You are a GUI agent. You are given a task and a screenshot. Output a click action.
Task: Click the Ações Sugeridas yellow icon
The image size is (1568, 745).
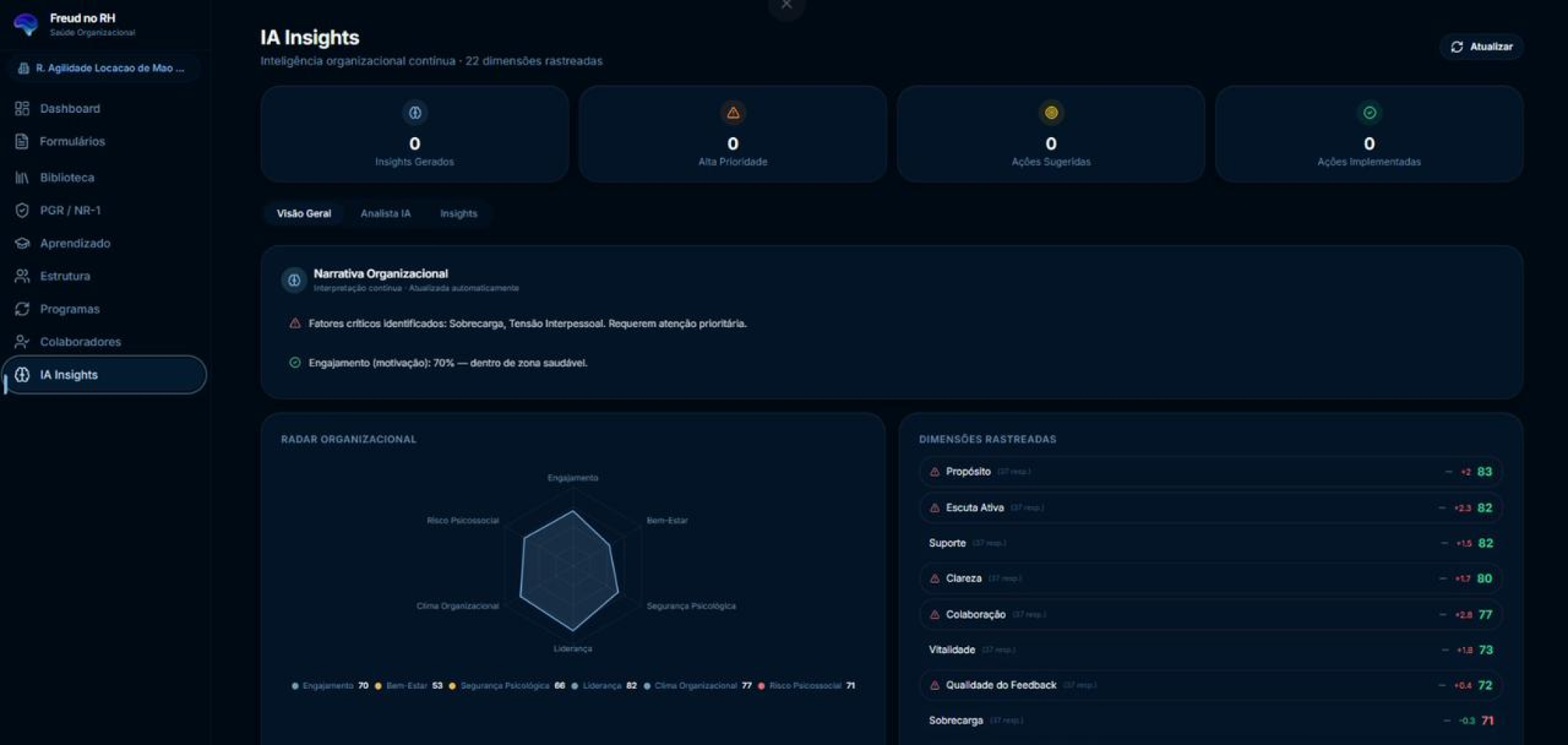(1051, 113)
